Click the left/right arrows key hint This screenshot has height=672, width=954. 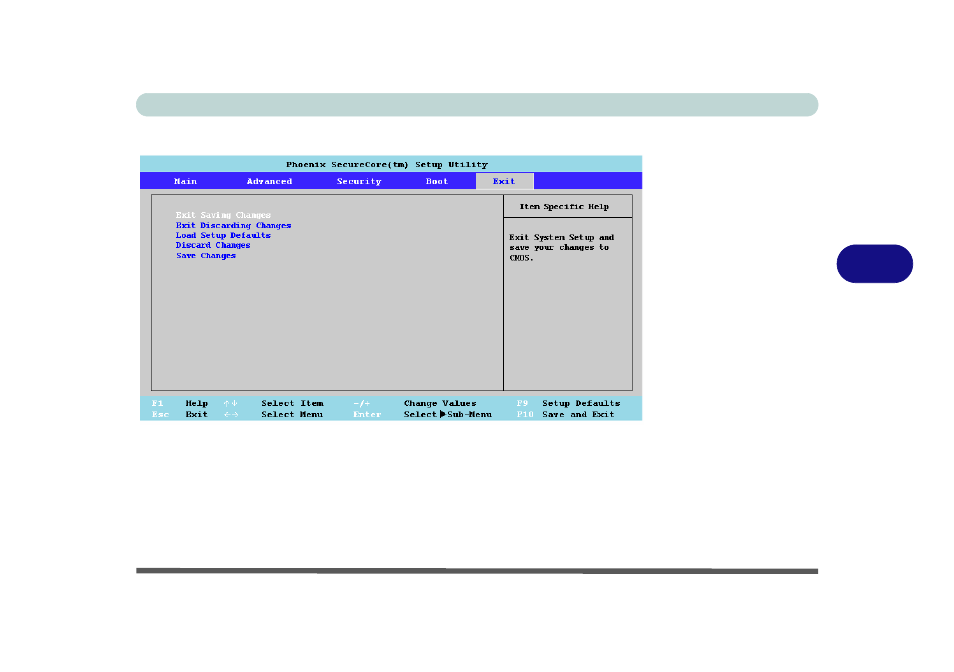[x=231, y=414]
